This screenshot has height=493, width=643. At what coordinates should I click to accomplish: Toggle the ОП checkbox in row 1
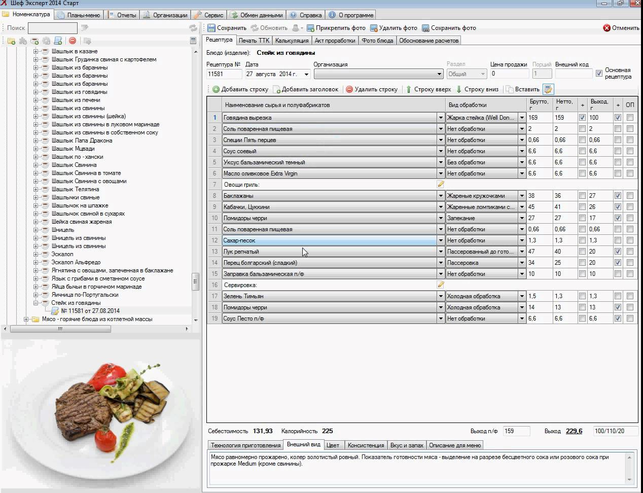pyautogui.click(x=630, y=118)
